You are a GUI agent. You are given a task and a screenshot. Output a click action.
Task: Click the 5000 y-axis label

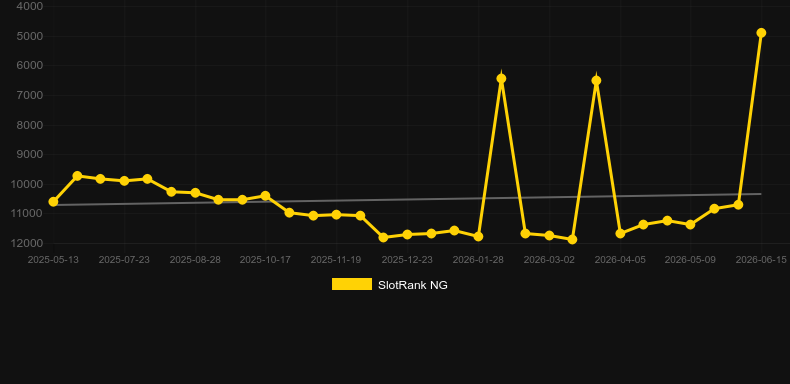coord(30,36)
